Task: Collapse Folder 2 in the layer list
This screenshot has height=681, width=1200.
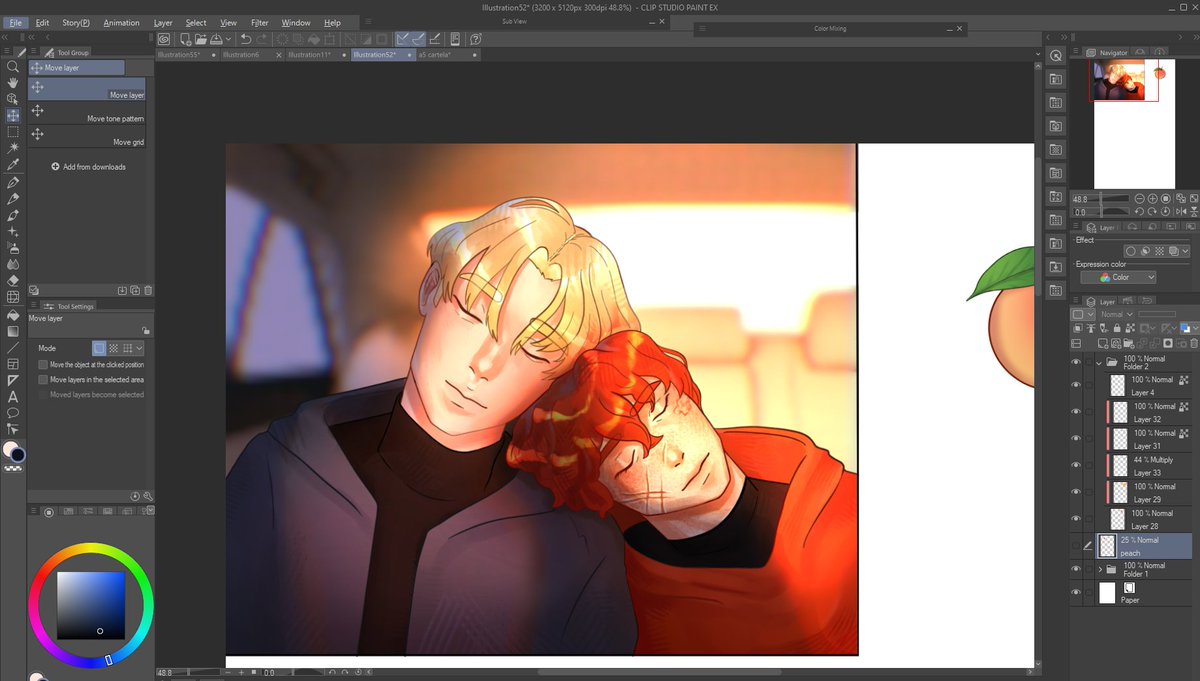Action: 1099,362
